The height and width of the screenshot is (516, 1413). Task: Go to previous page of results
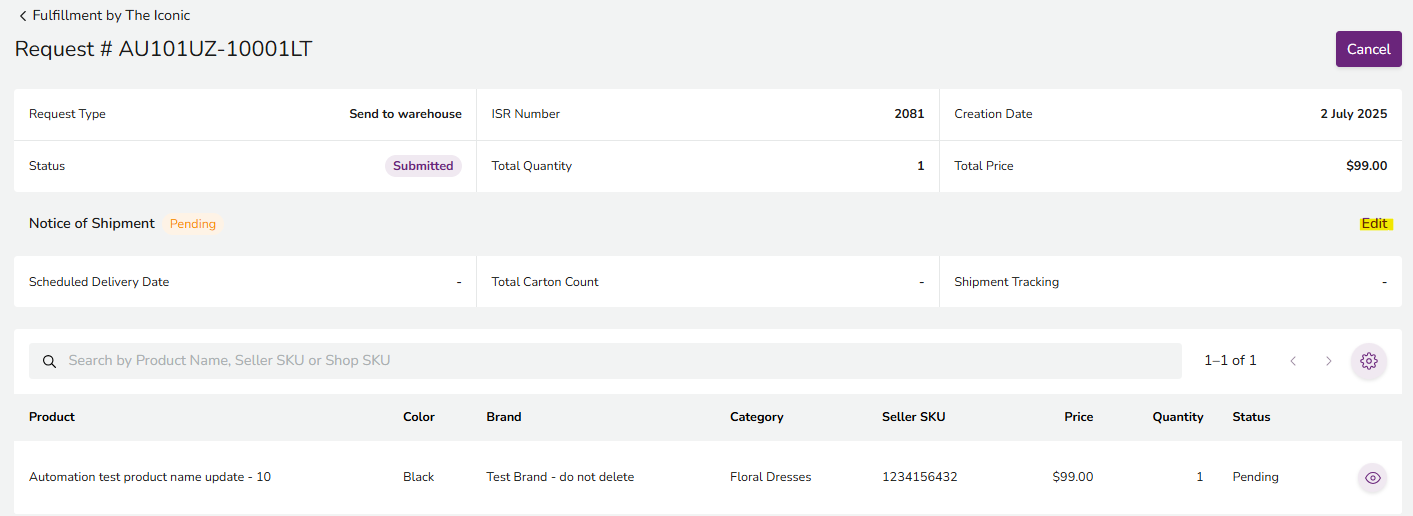[1293, 361]
